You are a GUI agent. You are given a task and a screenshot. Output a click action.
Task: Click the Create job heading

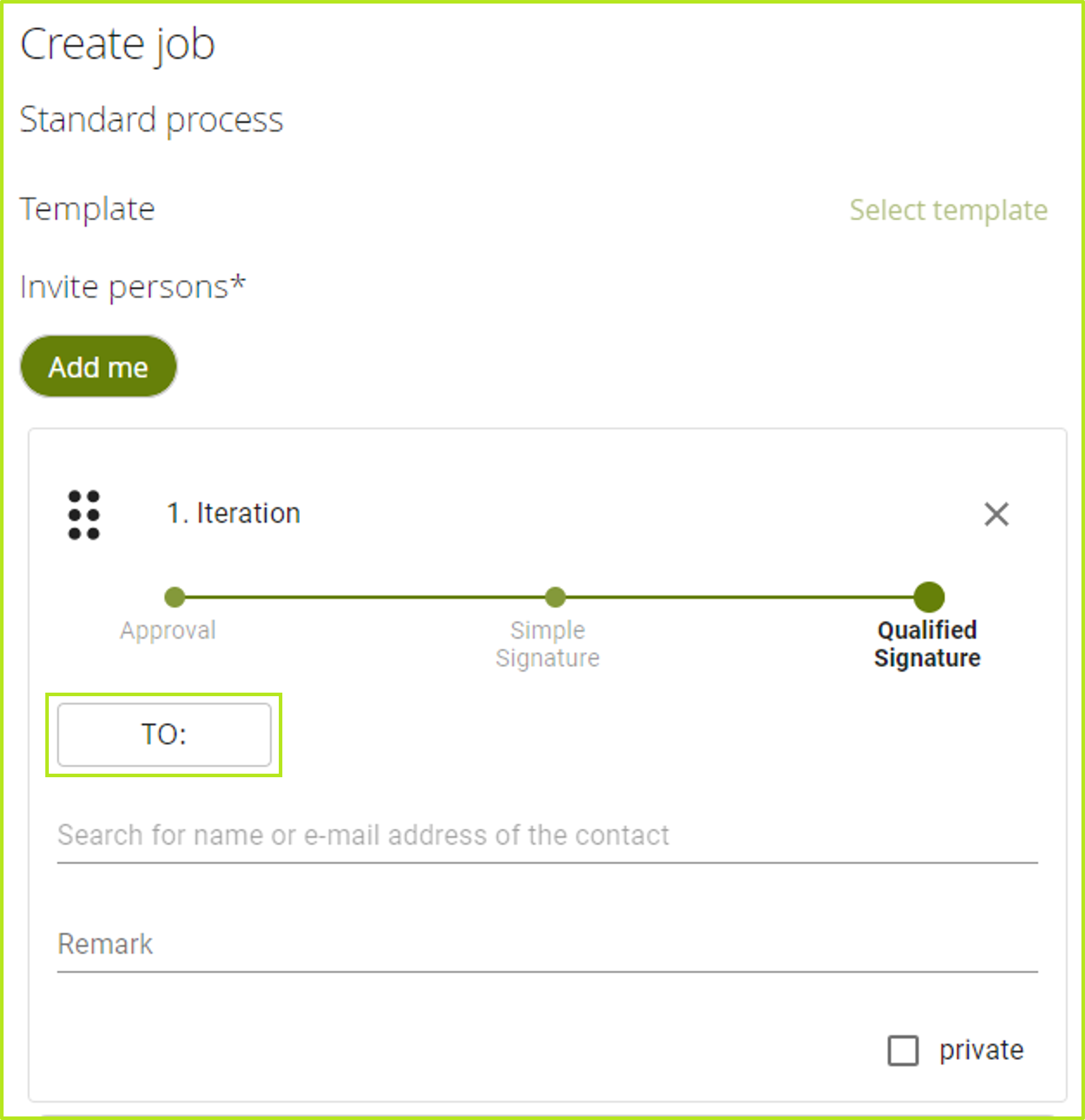click(x=118, y=44)
